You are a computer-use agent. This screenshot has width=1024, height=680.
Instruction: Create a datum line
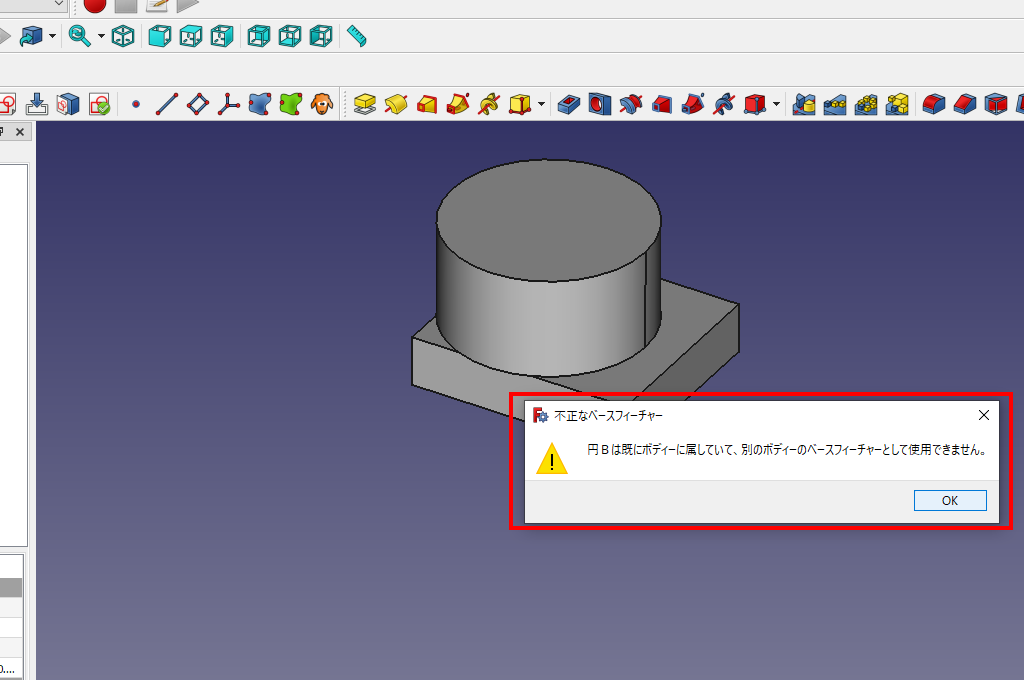coord(167,104)
